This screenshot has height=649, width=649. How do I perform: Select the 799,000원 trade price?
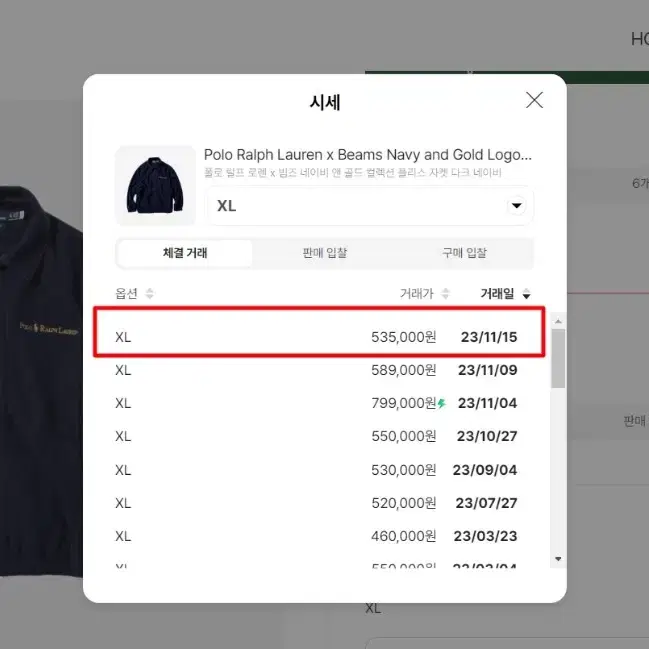click(404, 403)
